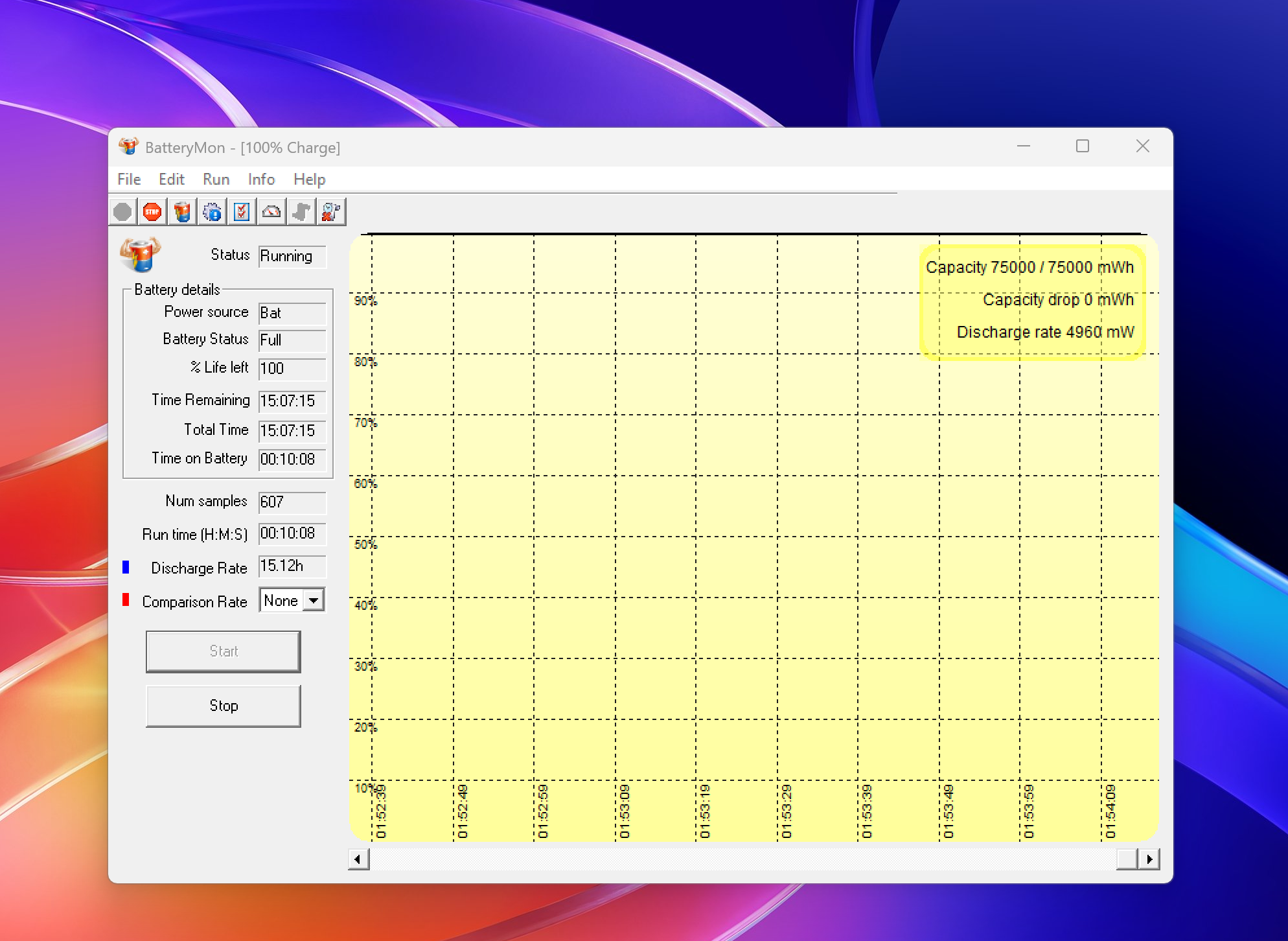This screenshot has height=941, width=1288.
Task: Click the Battery Status field showing Full
Action: point(292,341)
